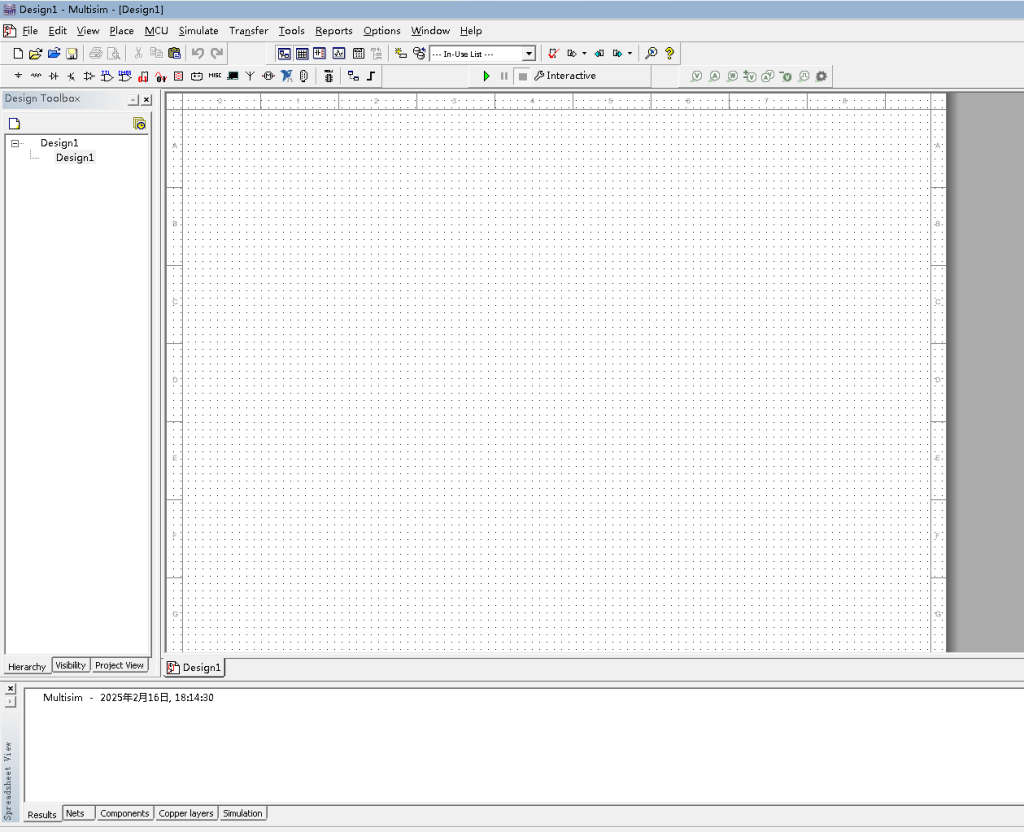Open Find examples magnifier
The height and width of the screenshot is (832, 1024).
pyautogui.click(x=651, y=54)
